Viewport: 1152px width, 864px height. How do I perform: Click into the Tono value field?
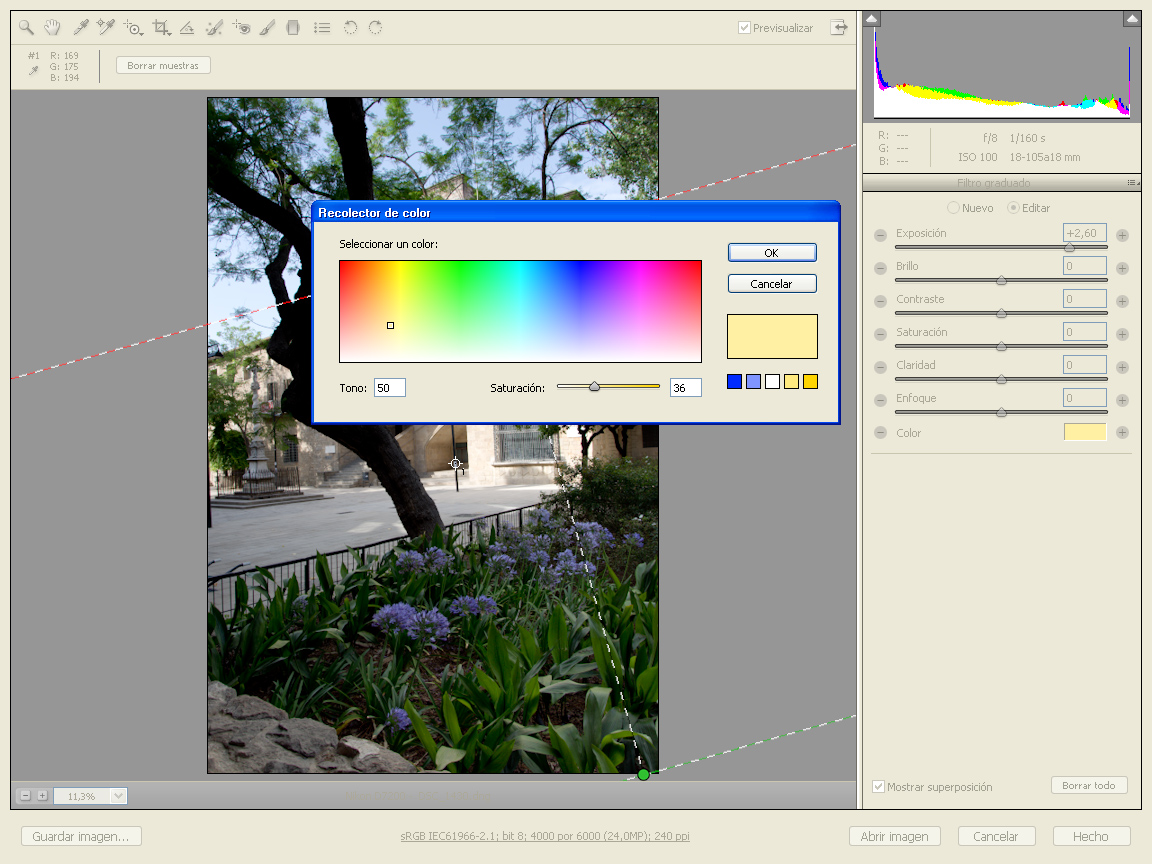coord(389,388)
